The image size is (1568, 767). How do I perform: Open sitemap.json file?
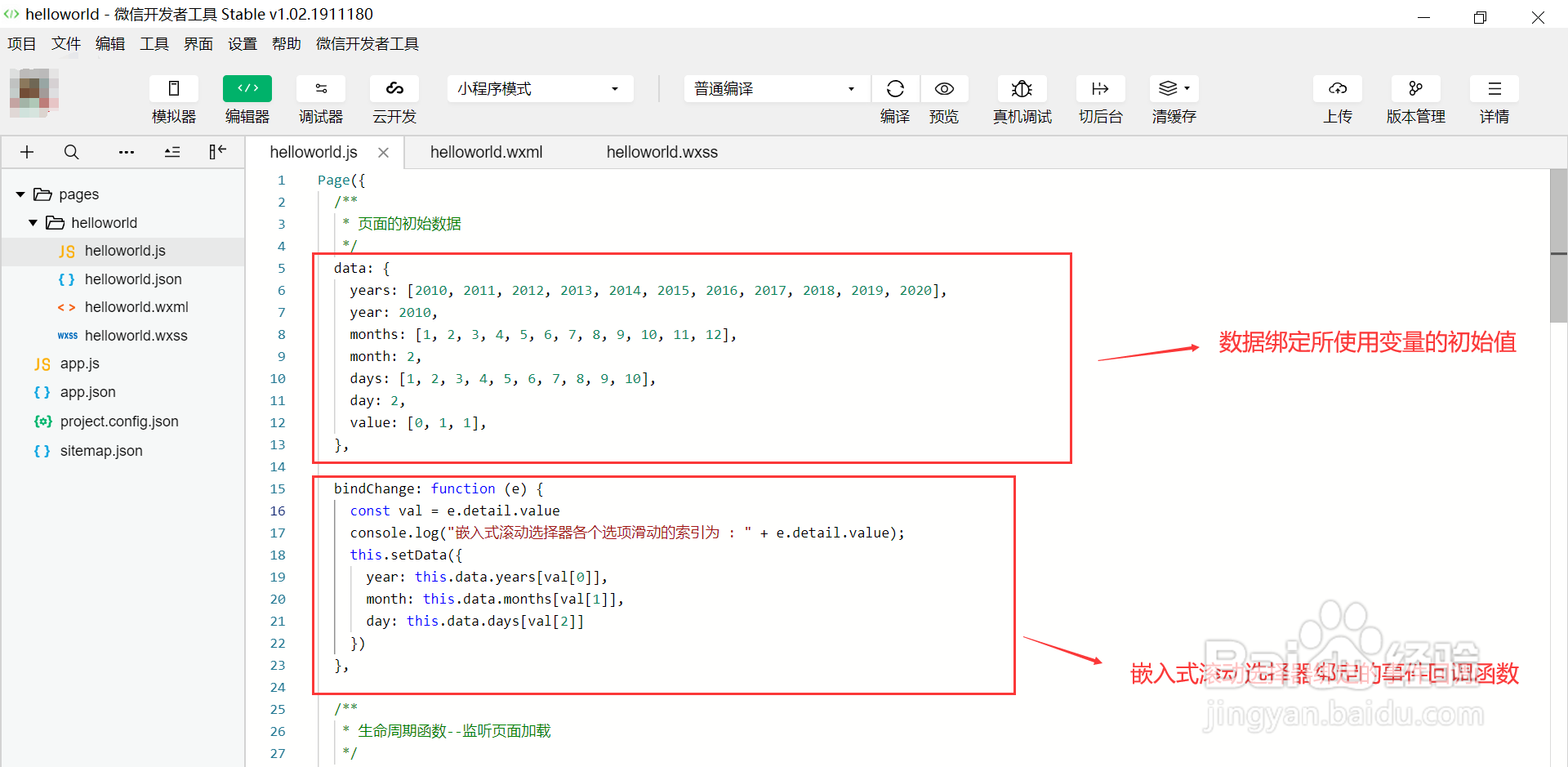[123, 451]
